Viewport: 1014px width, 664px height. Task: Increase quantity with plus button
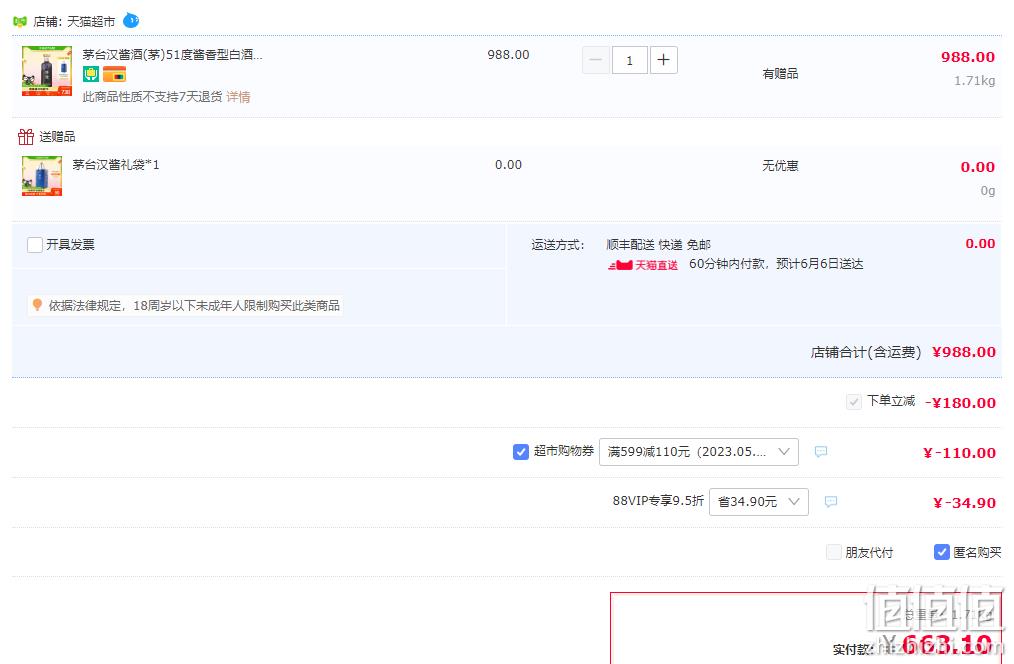pyautogui.click(x=663, y=60)
